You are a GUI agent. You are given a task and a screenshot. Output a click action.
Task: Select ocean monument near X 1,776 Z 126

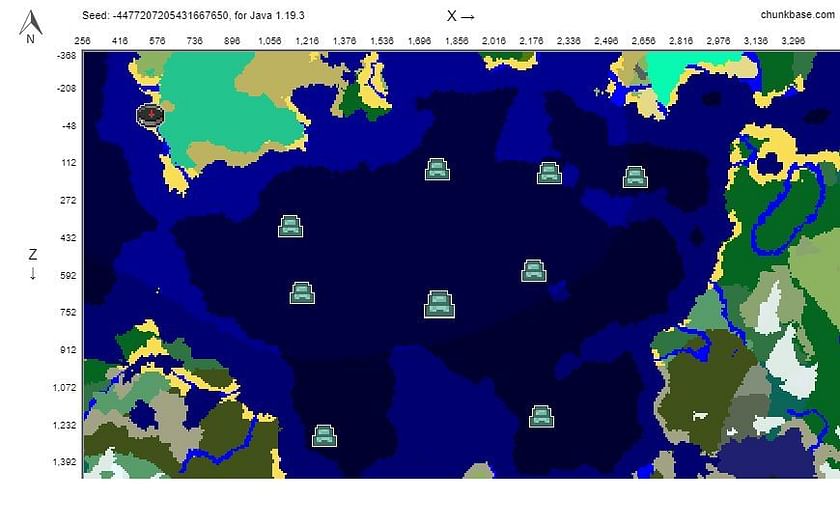(x=437, y=169)
